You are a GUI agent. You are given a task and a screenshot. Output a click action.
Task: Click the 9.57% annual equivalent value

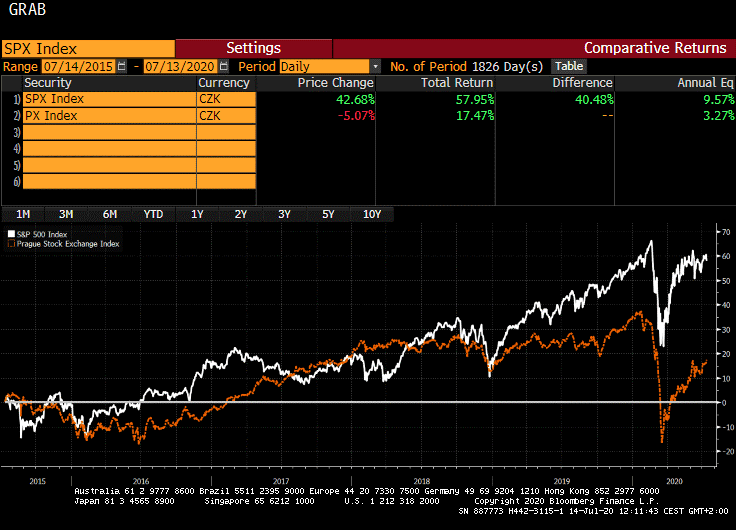pyautogui.click(x=719, y=100)
